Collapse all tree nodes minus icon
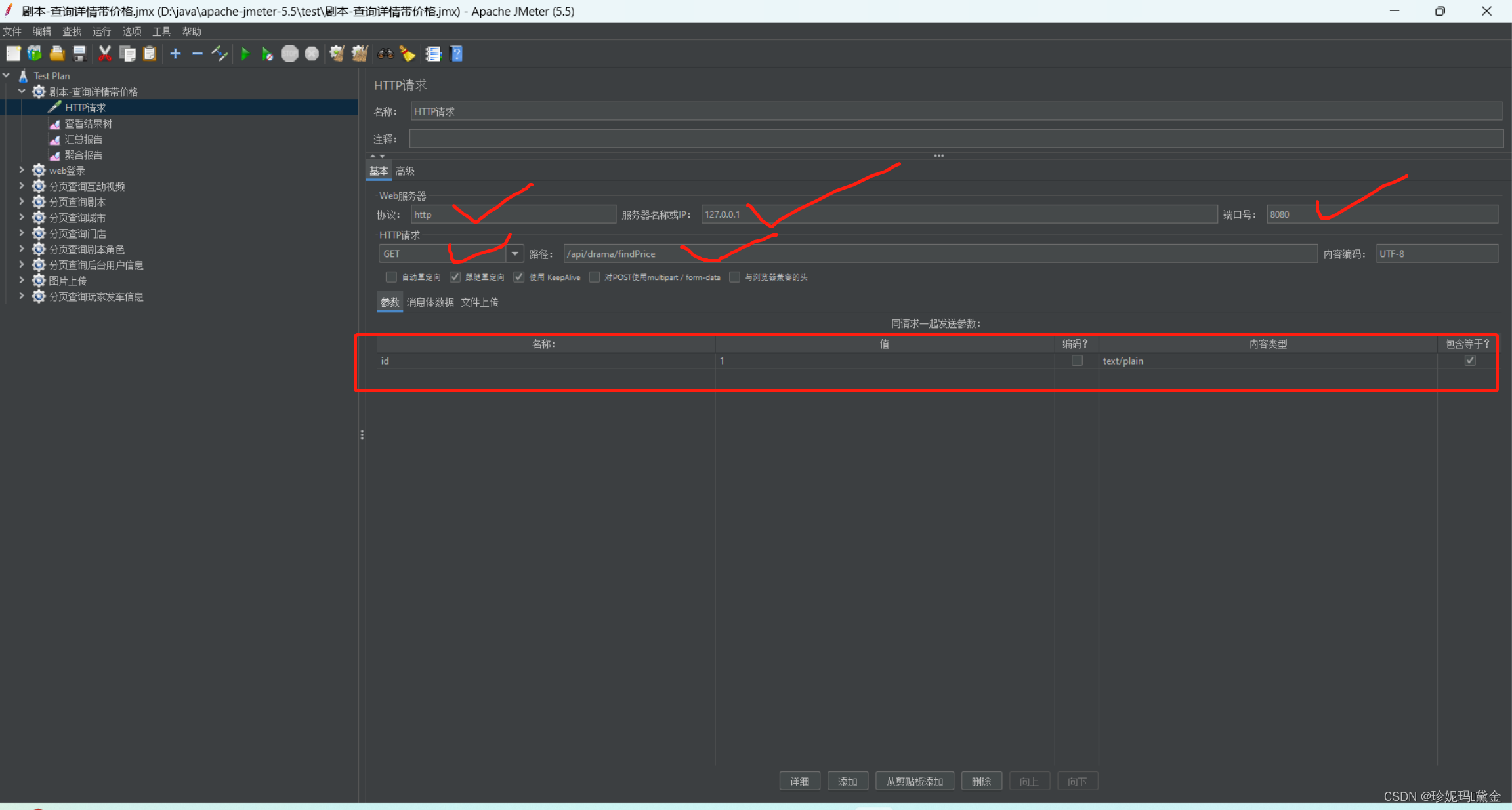This screenshot has height=810, width=1512. [197, 54]
